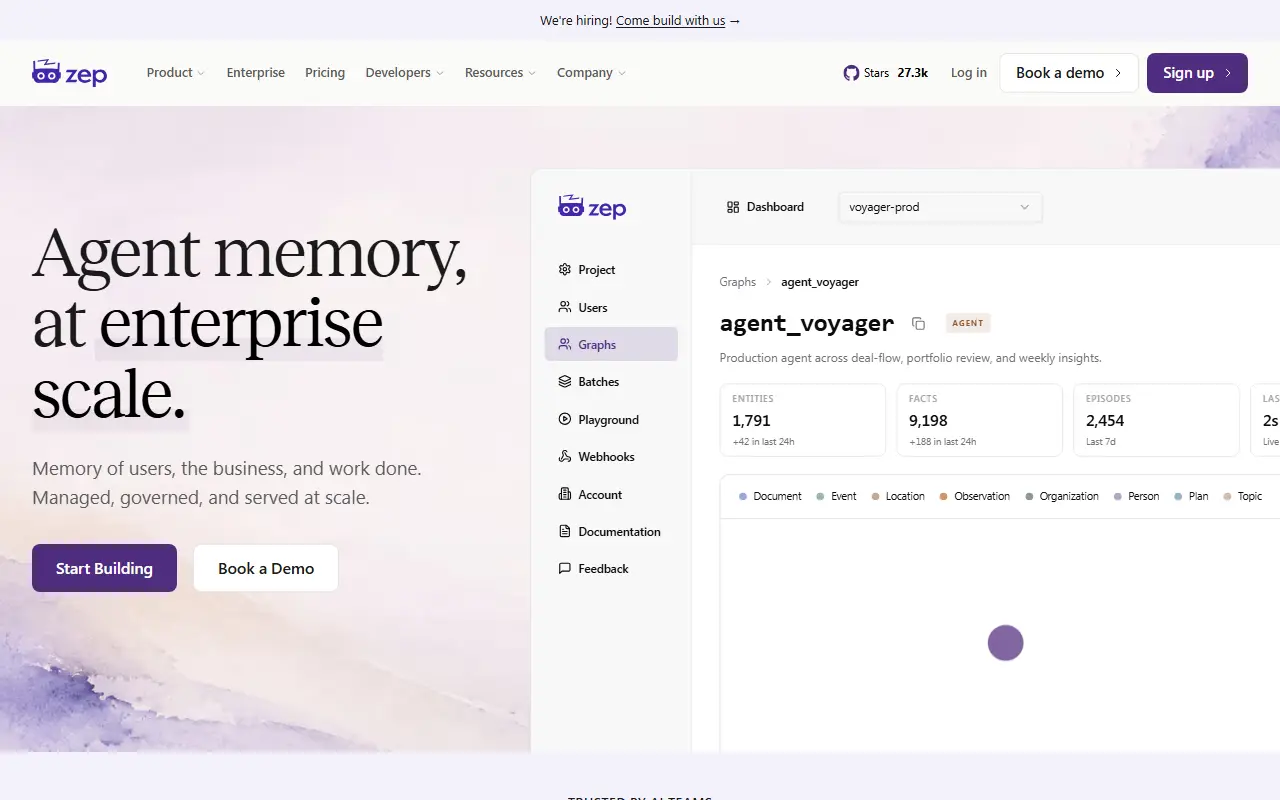Click the Graphs icon in the sidebar
The image size is (1280, 800).
coord(565,344)
